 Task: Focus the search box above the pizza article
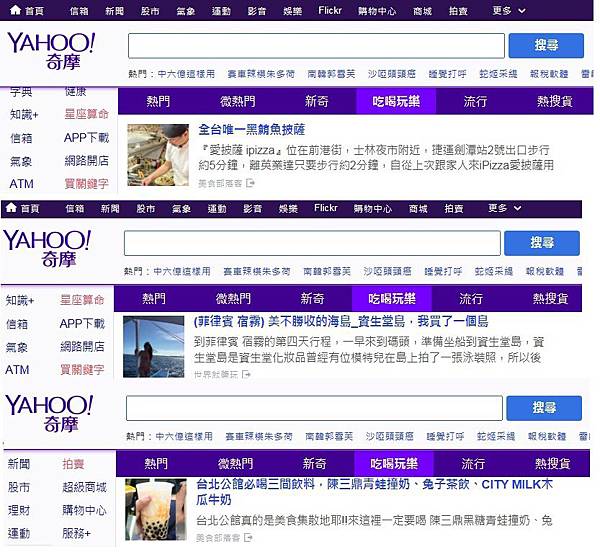(x=316, y=46)
